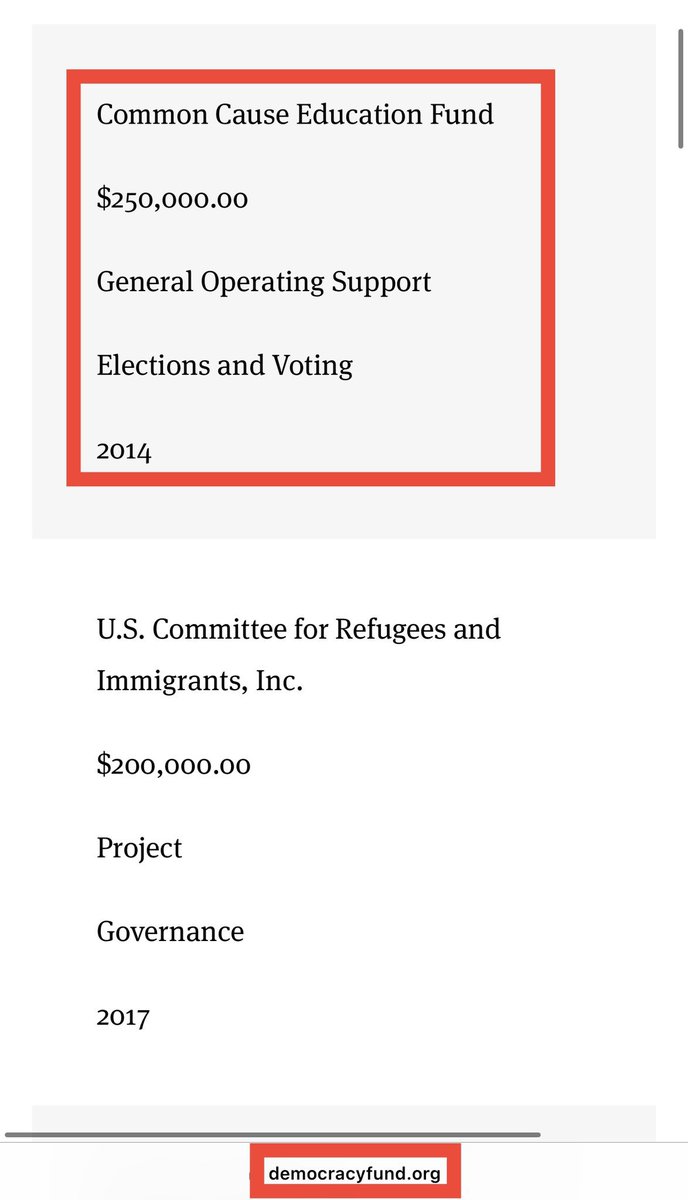Open the Common Cause Education Fund grant

pyautogui.click(x=295, y=114)
